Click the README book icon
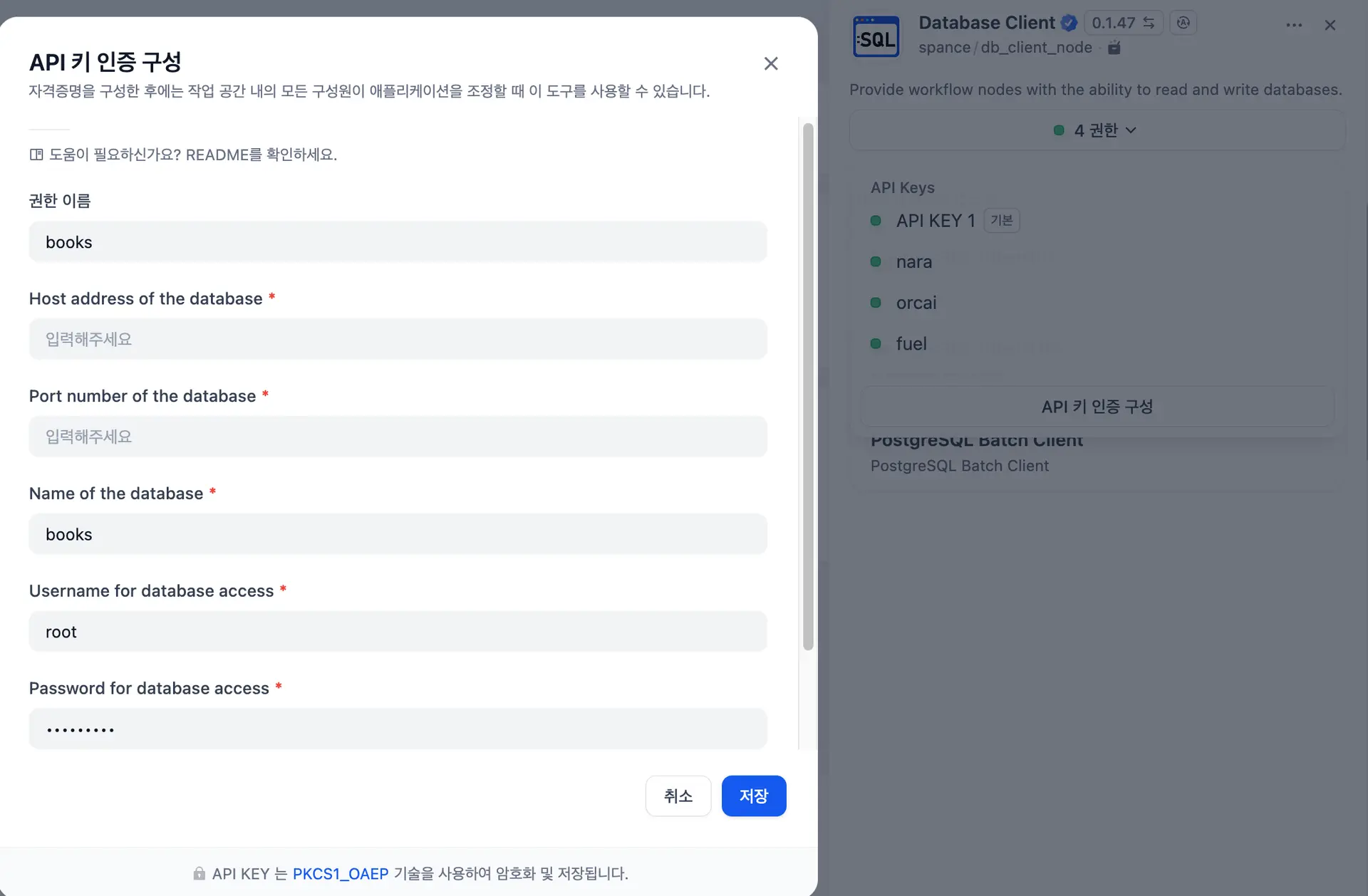 pyautogui.click(x=36, y=155)
